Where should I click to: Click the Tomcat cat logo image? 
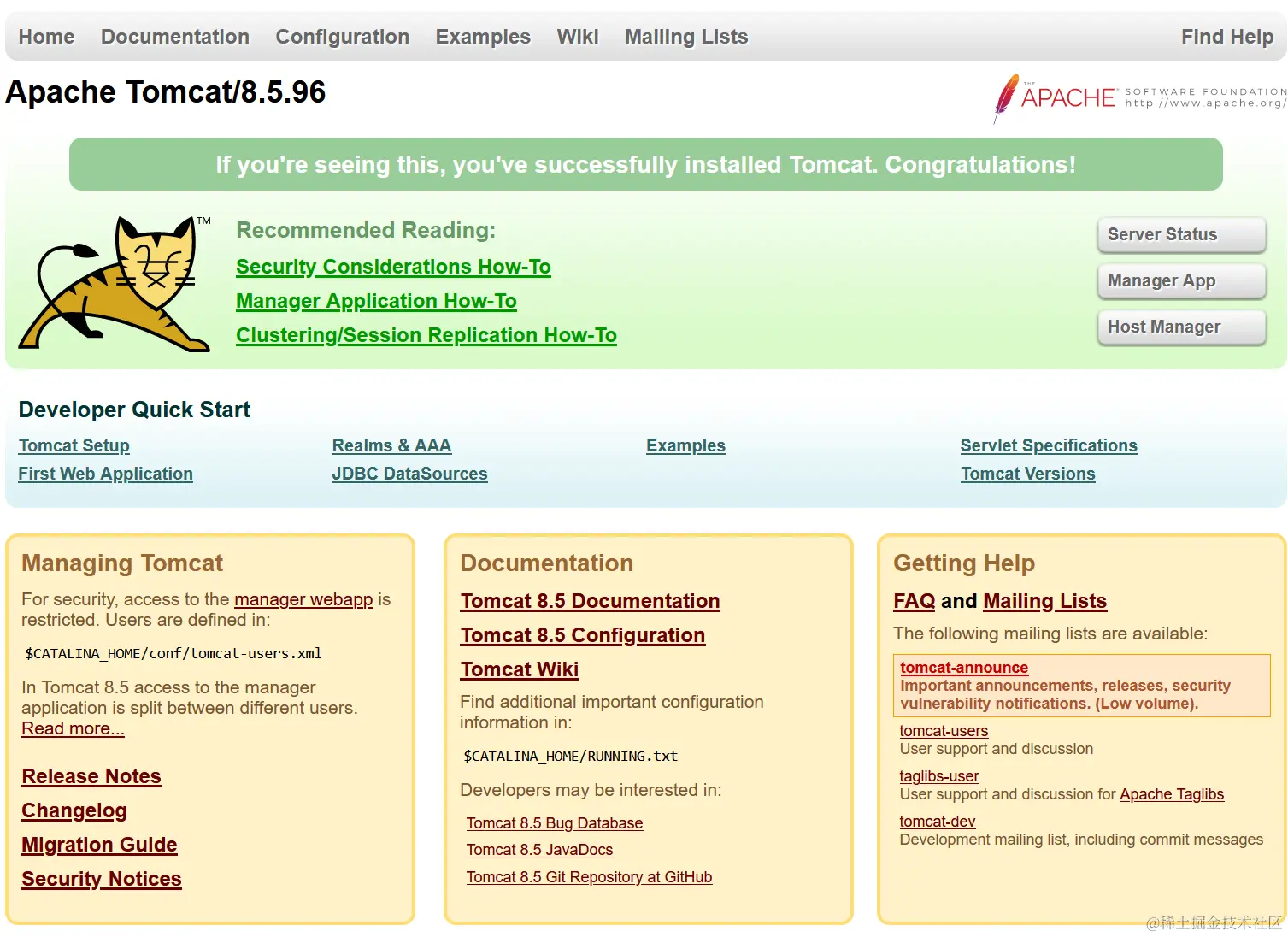115,284
